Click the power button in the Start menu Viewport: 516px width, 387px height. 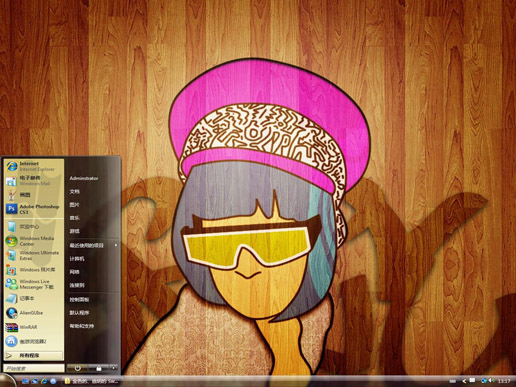(77, 368)
